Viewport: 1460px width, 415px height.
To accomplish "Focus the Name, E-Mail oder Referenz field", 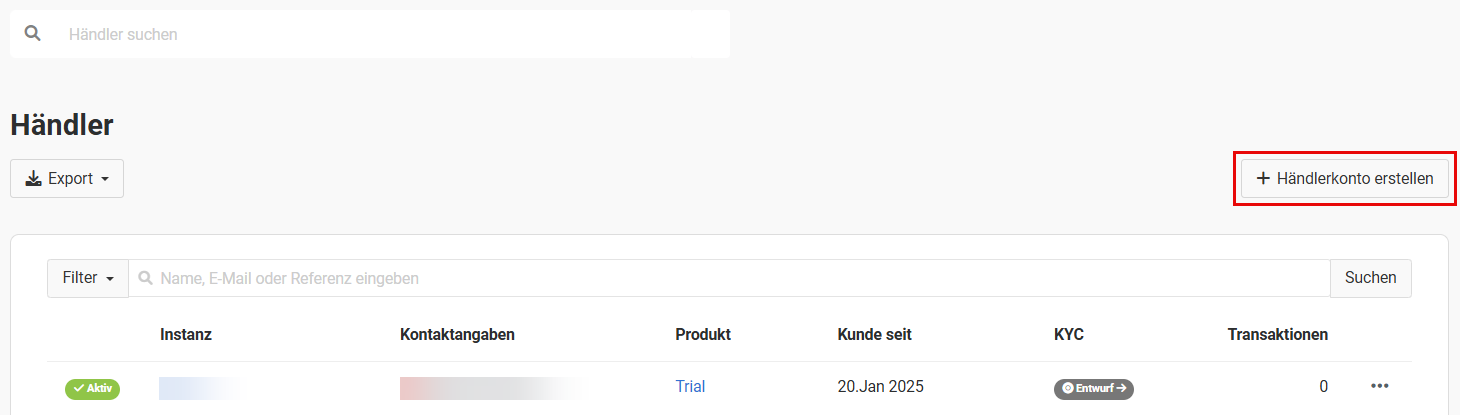I will 729,278.
